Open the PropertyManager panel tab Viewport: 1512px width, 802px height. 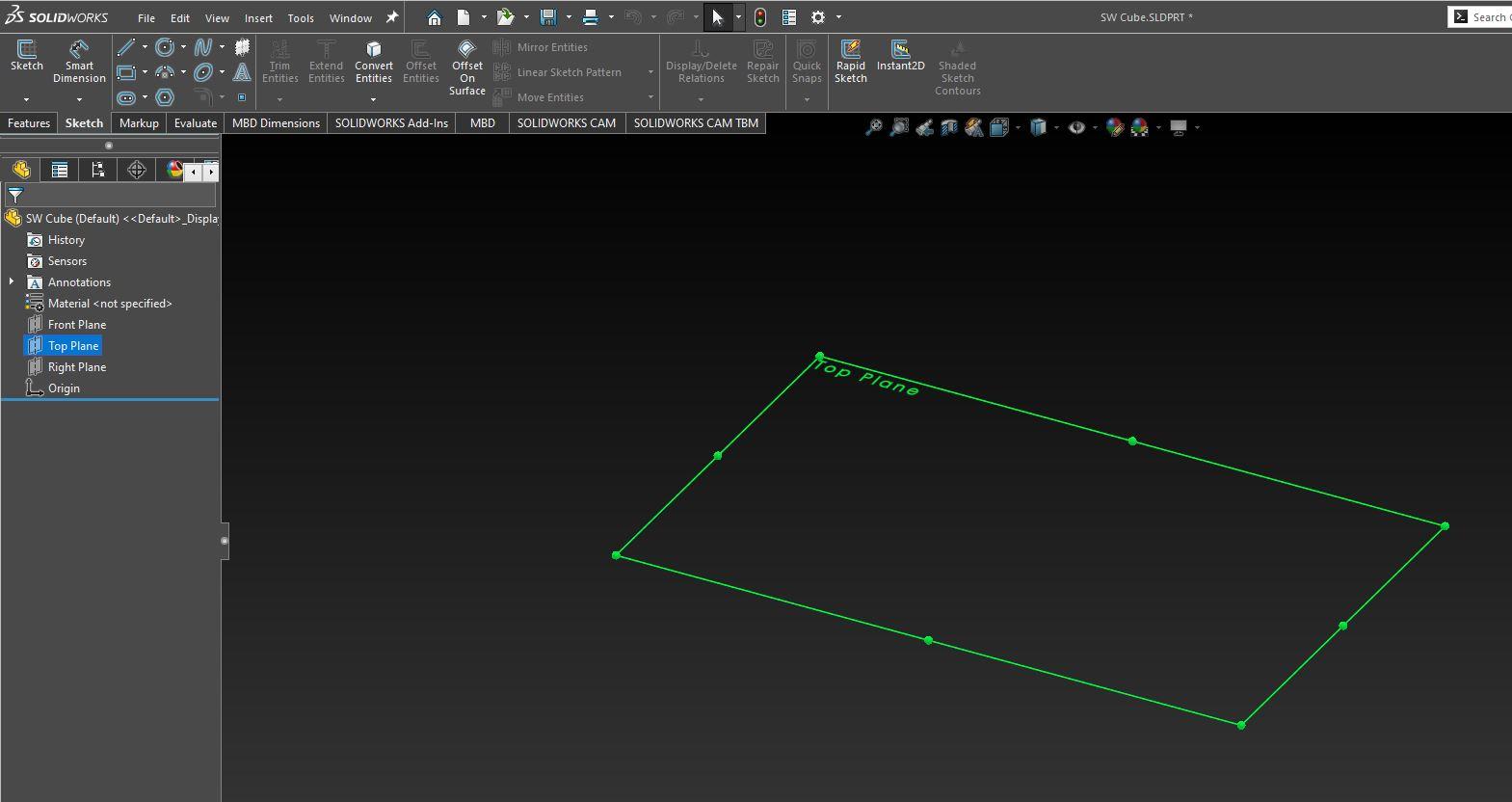pyautogui.click(x=60, y=171)
